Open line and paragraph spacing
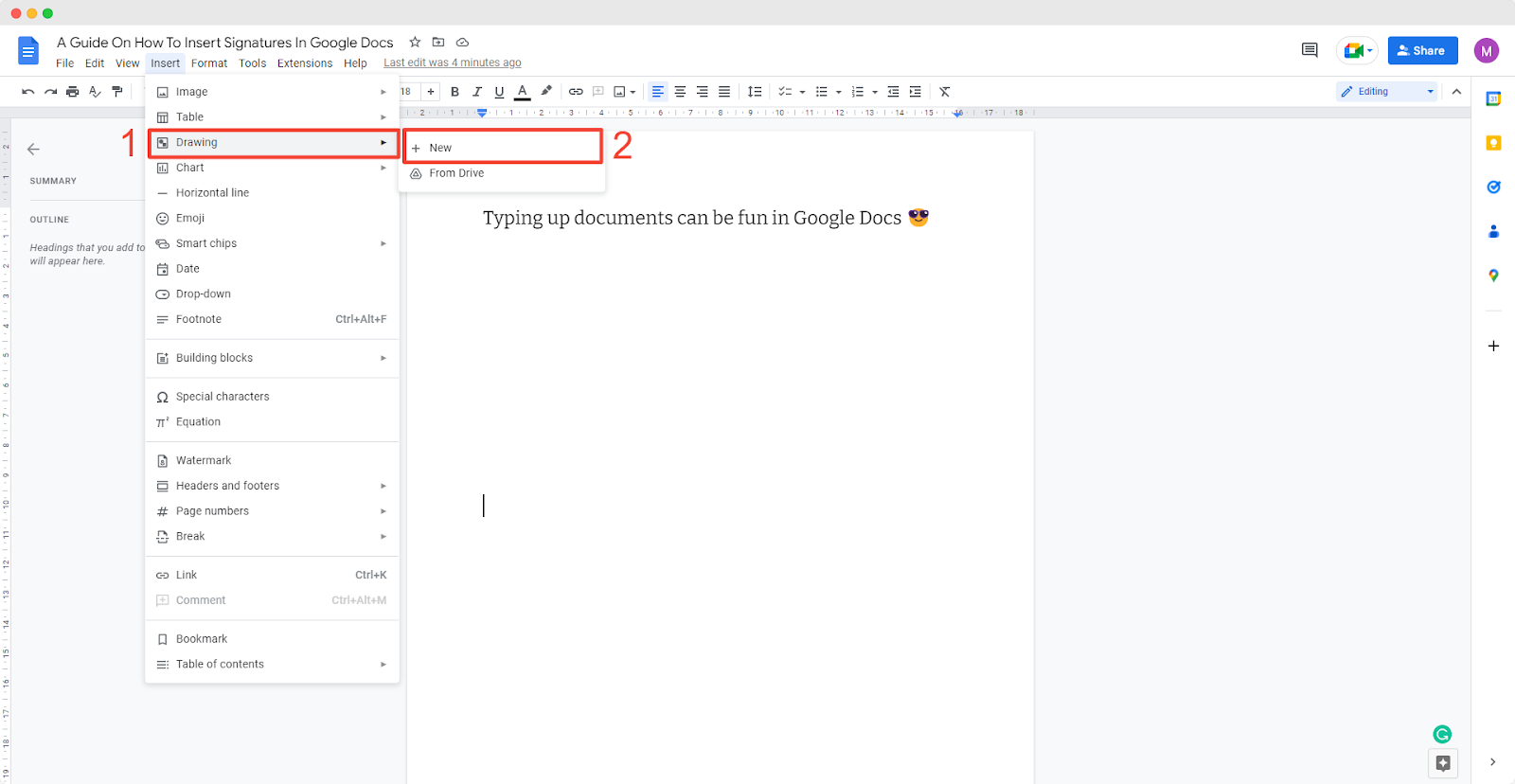1515x784 pixels. (x=755, y=92)
